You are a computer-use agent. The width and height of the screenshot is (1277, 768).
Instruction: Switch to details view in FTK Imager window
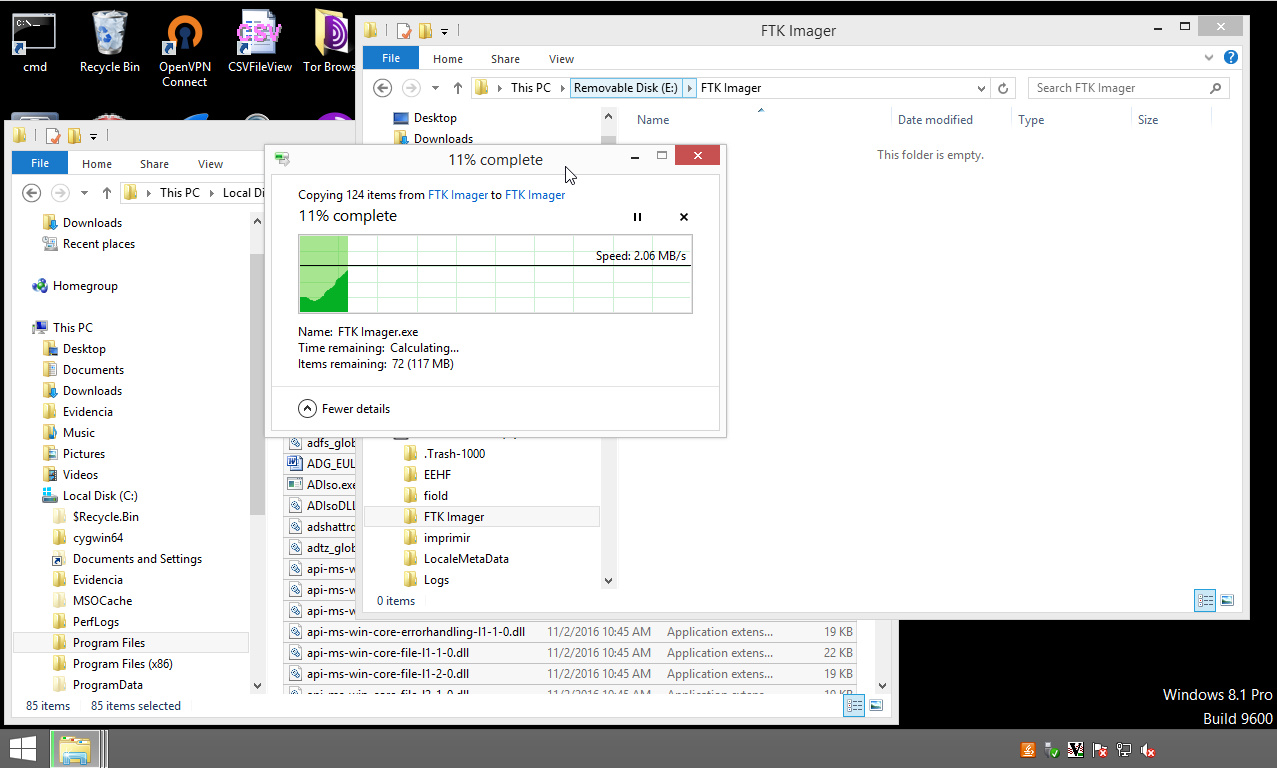pos(1205,600)
